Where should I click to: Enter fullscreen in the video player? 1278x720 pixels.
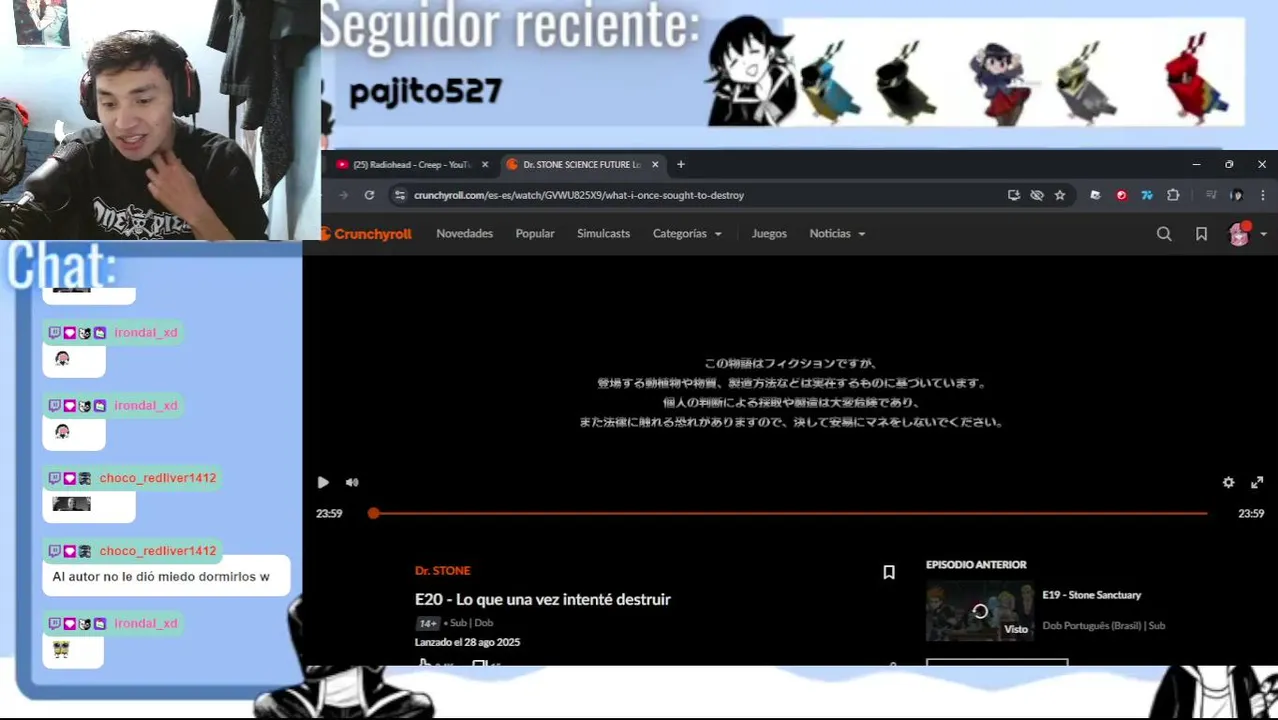click(1257, 482)
